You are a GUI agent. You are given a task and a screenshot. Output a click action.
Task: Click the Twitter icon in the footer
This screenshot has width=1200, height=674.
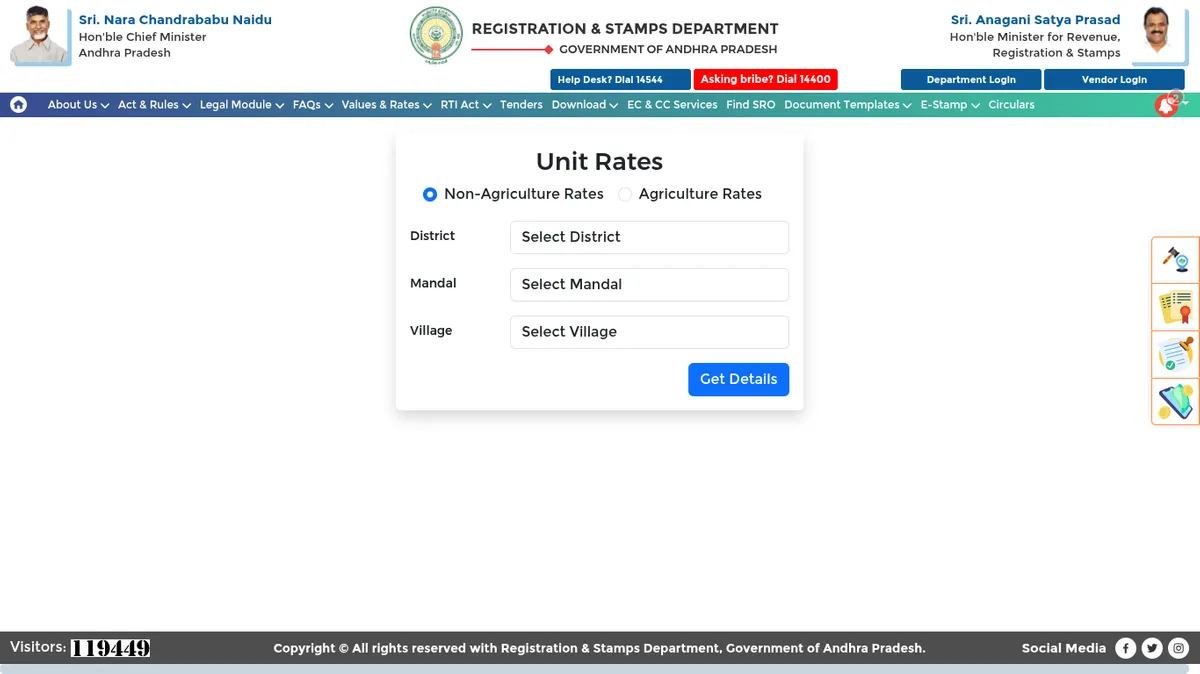tap(1152, 647)
